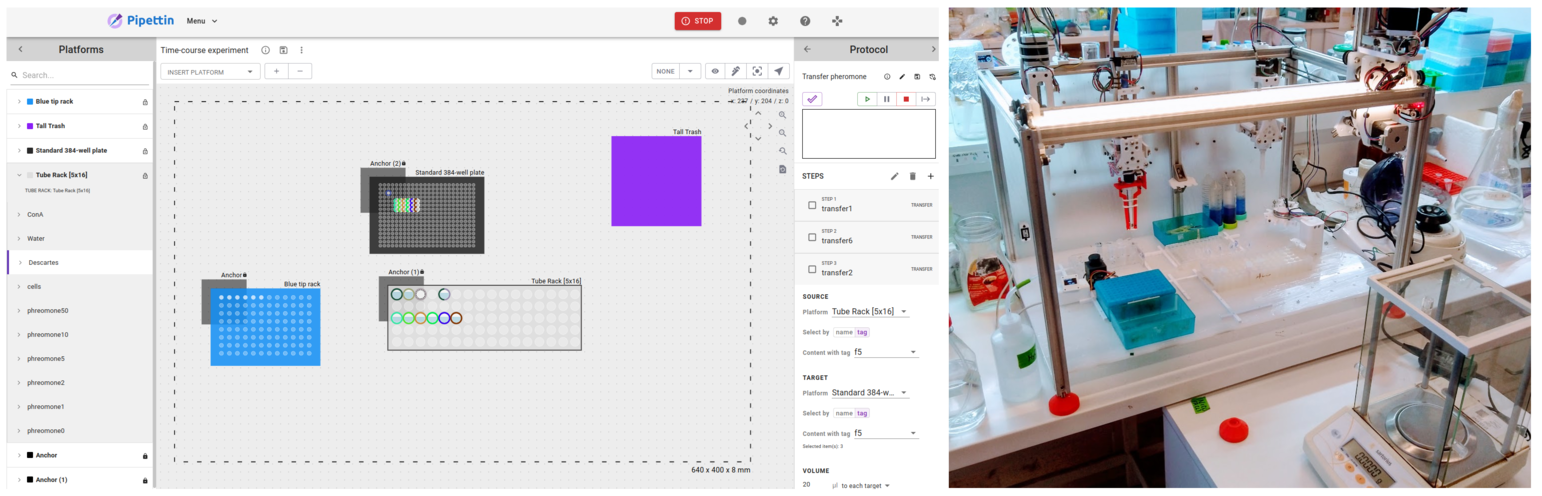
Task: Click the purple double-check validate button
Action: click(812, 99)
